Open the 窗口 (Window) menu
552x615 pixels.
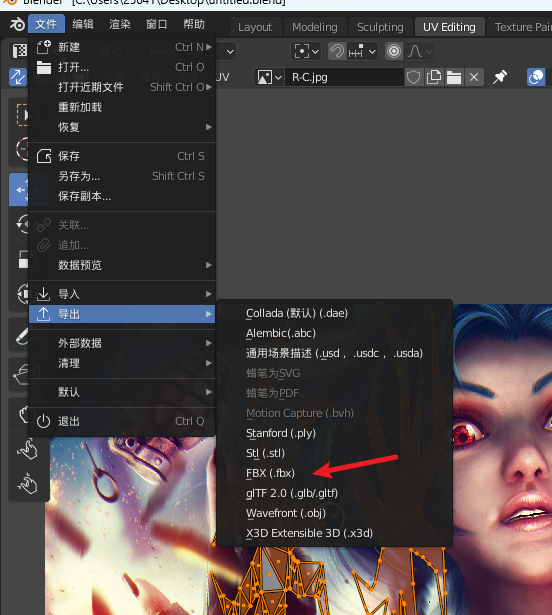pos(157,24)
